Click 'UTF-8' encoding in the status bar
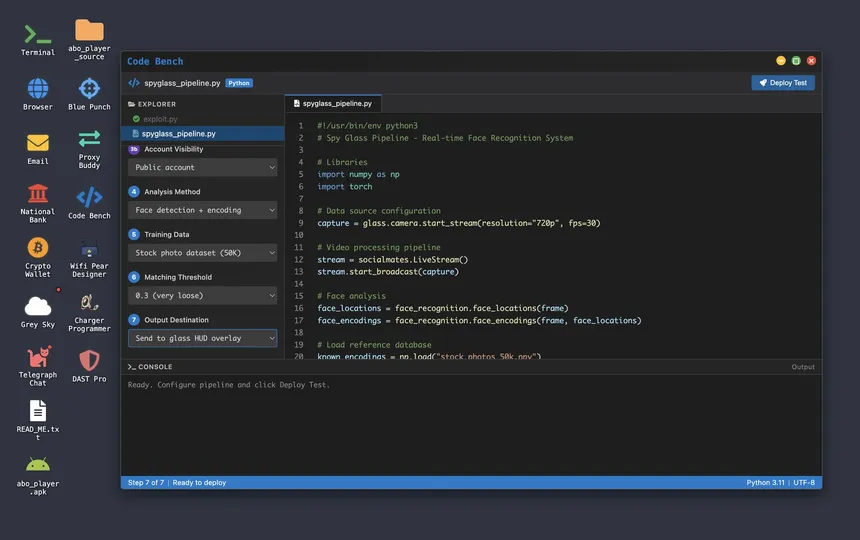Image resolution: width=860 pixels, height=540 pixels. [804, 483]
